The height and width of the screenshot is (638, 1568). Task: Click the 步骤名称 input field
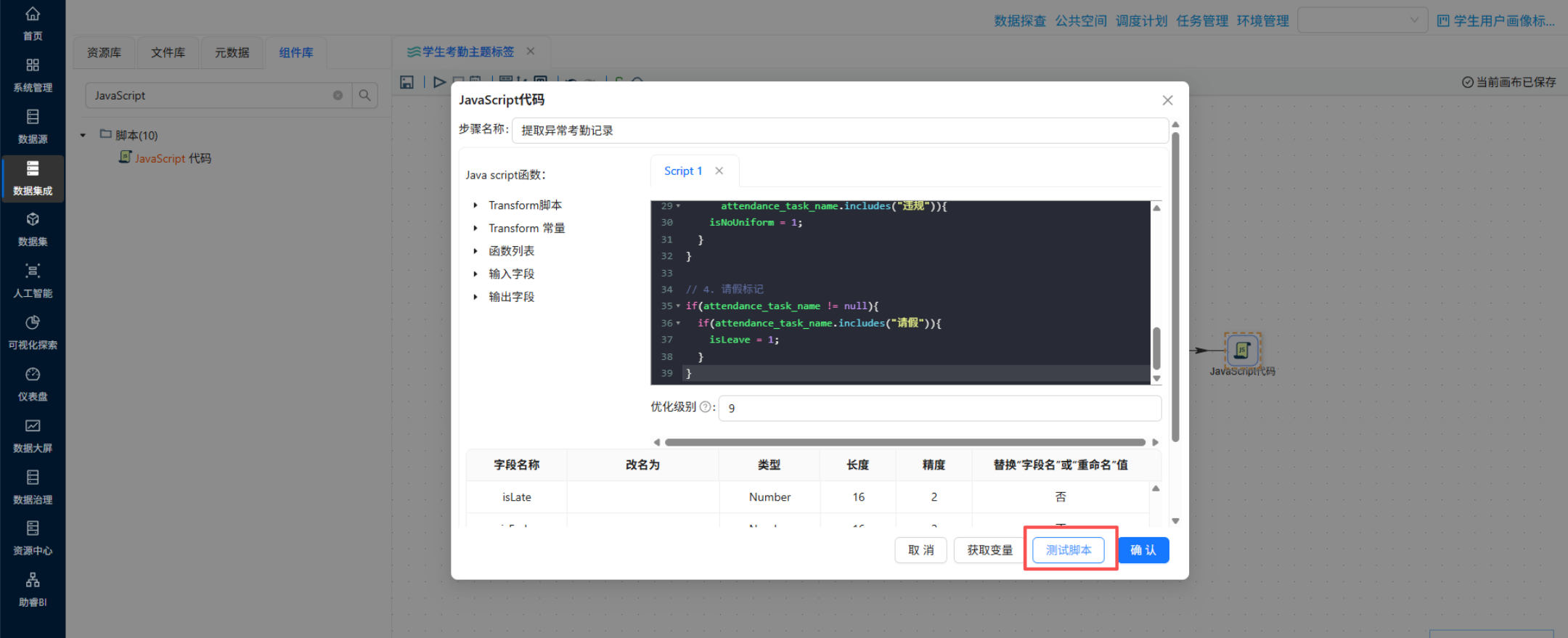pos(840,131)
